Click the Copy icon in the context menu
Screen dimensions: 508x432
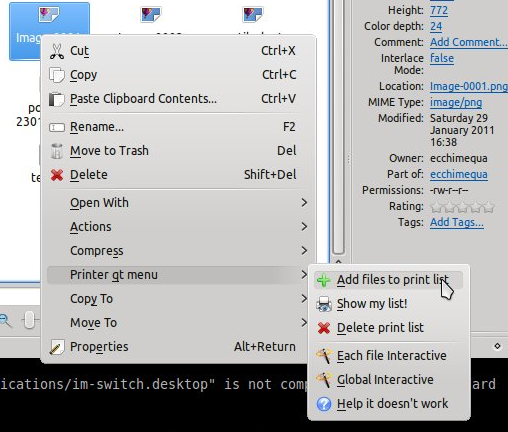coord(57,75)
